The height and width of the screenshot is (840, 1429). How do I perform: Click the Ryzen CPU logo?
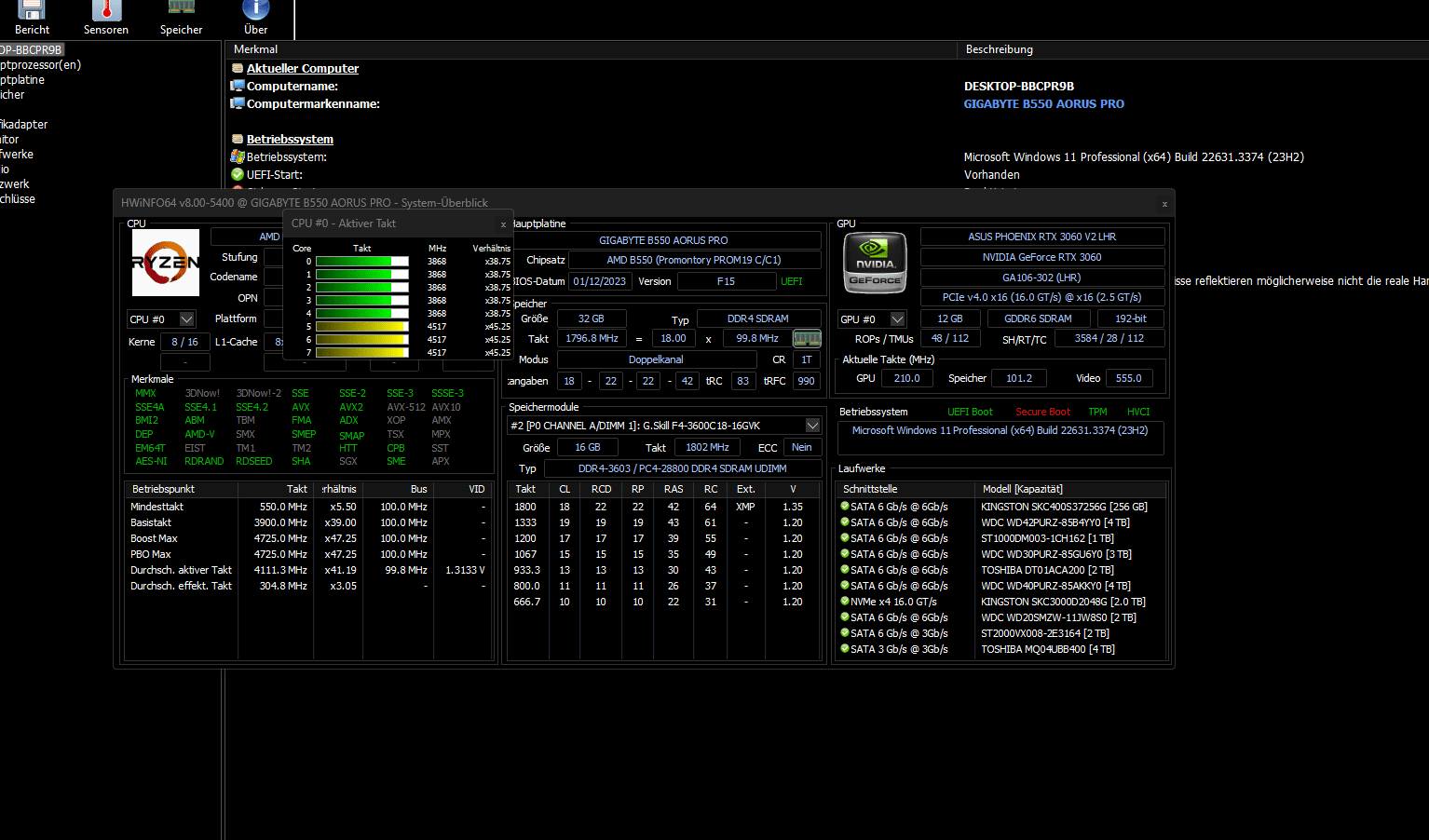pos(166,263)
